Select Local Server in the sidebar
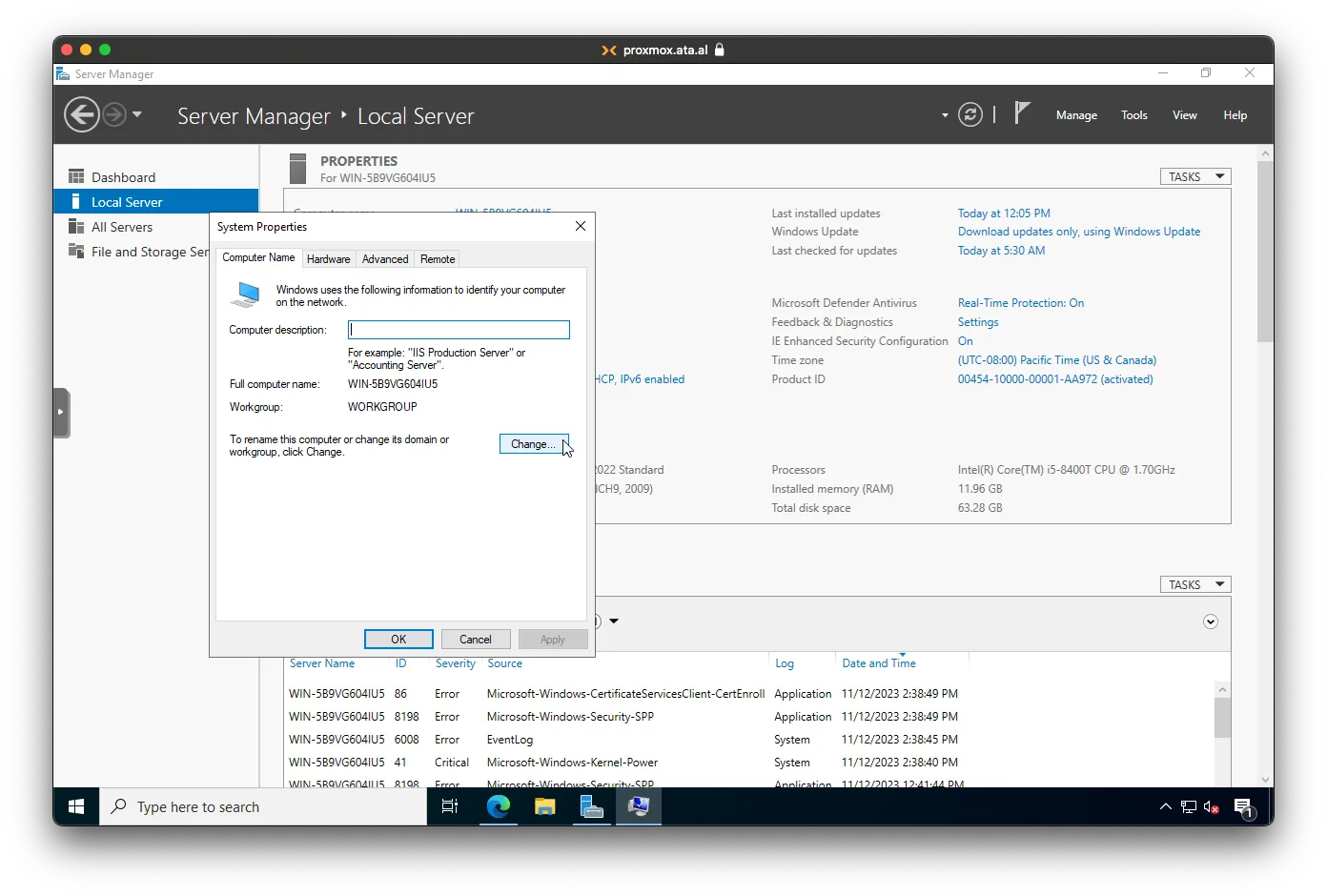Screen dimensions: 1327x896 (x=156, y=202)
